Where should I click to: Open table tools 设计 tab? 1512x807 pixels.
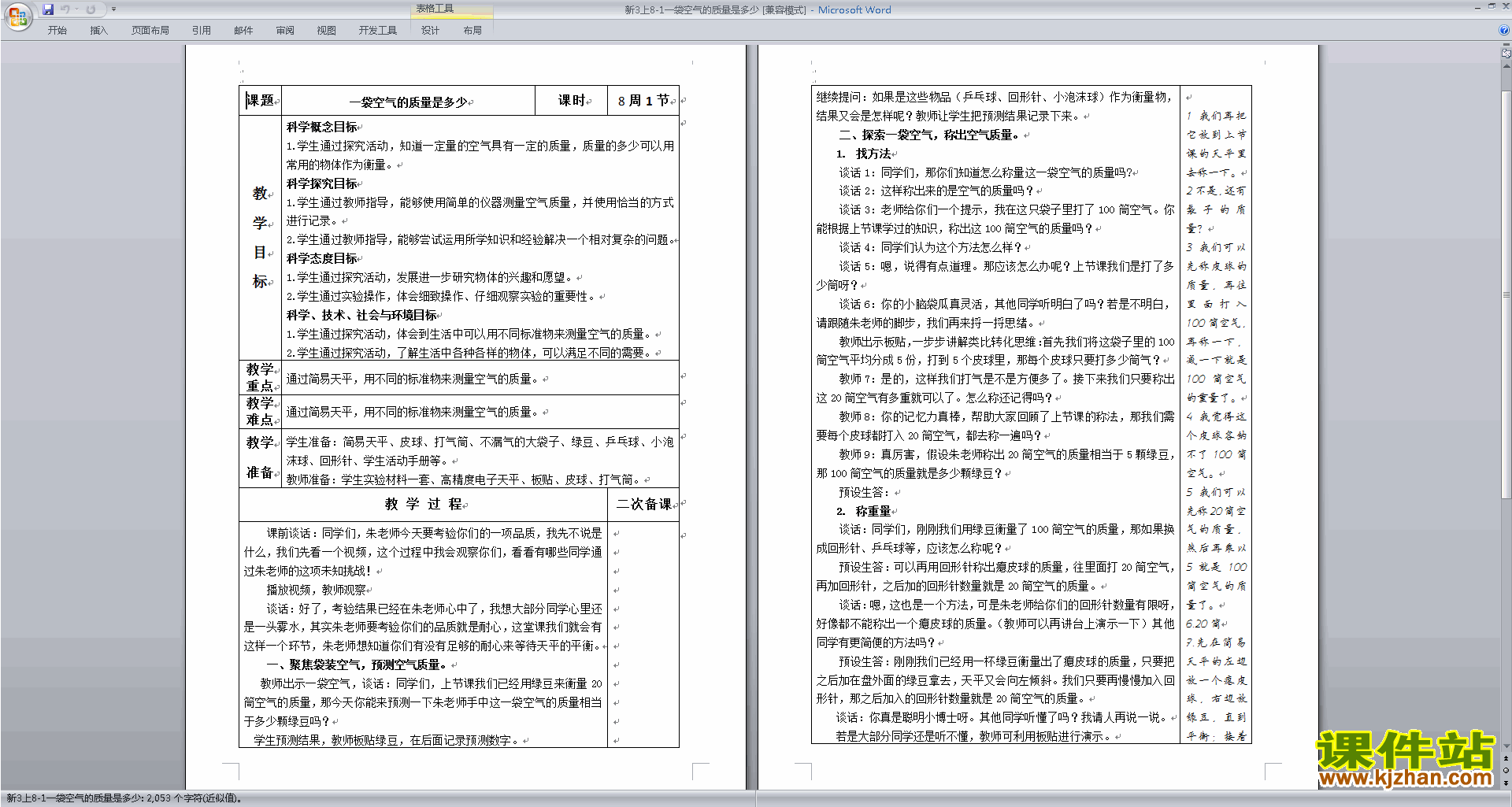(x=430, y=30)
